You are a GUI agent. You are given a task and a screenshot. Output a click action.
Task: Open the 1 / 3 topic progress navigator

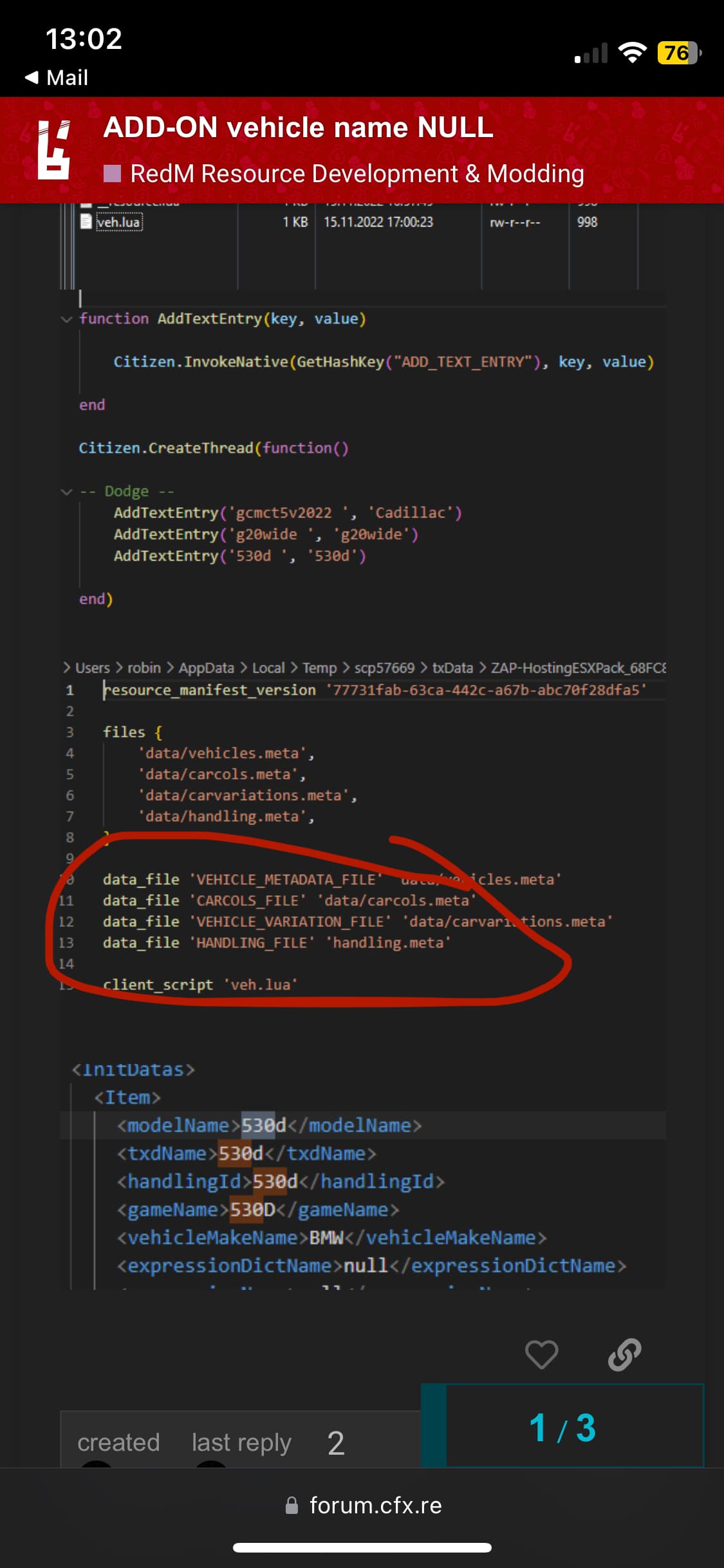point(562,1427)
